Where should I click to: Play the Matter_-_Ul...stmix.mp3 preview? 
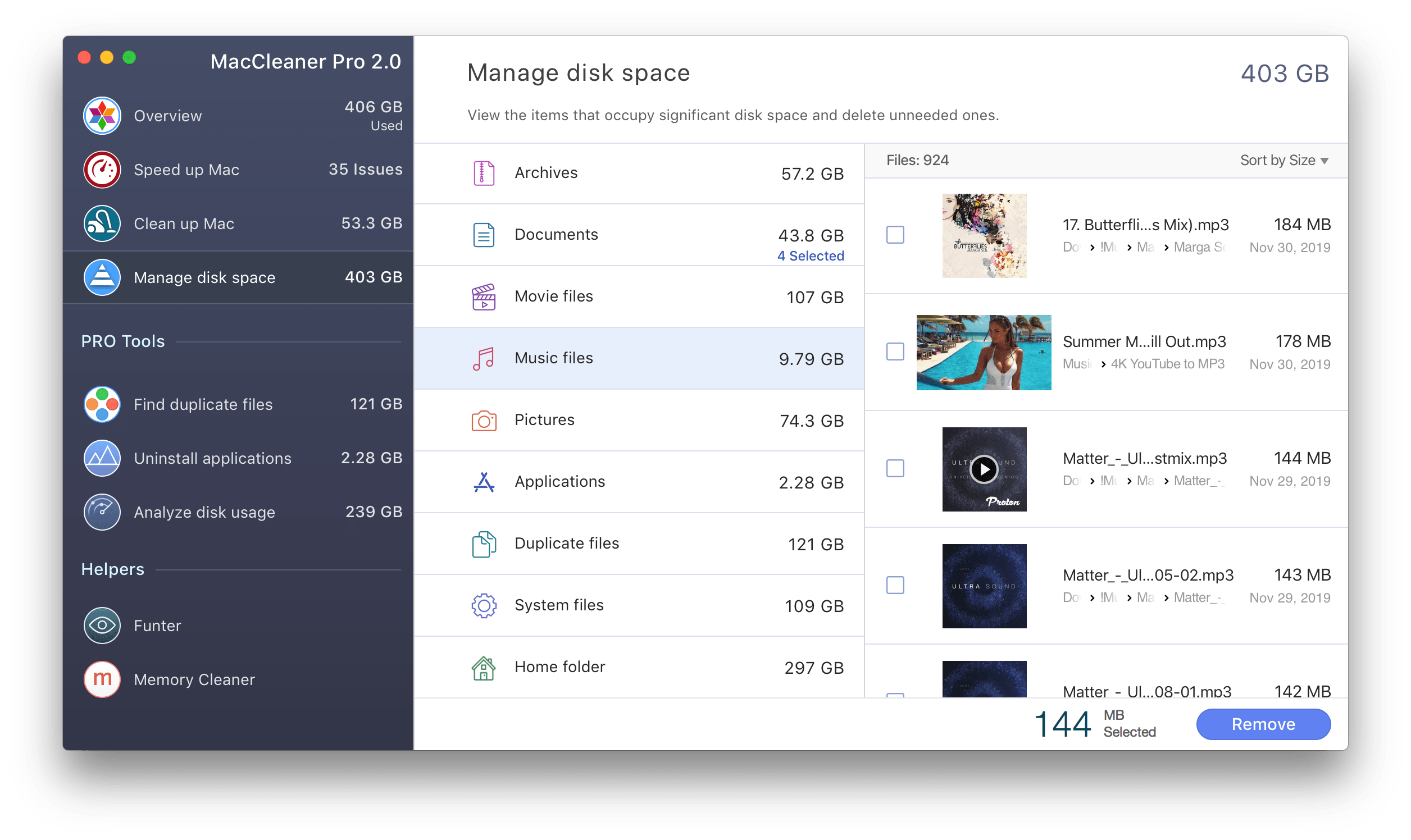coord(984,469)
